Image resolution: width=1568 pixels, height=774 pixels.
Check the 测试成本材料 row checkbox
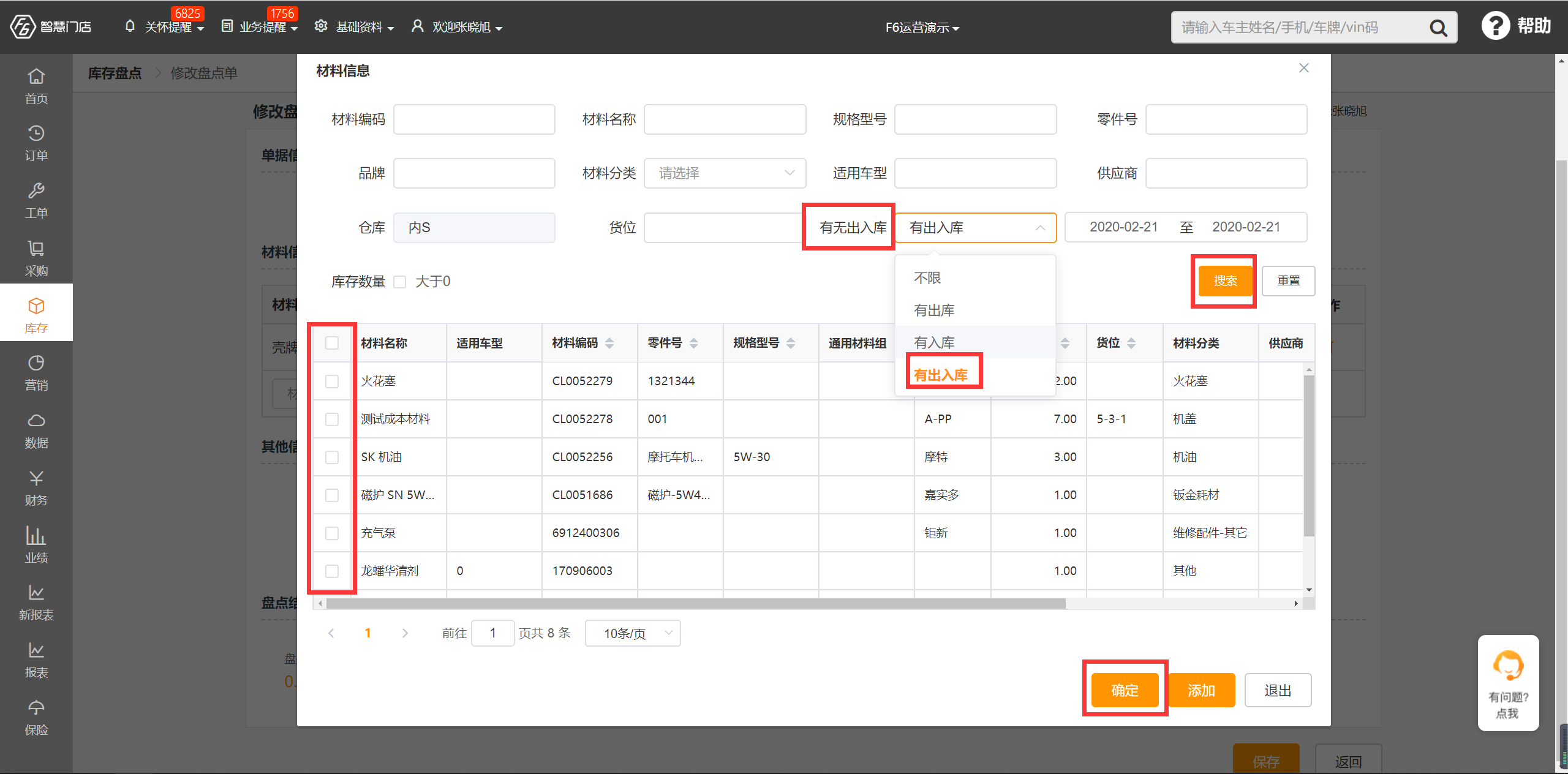[x=332, y=419]
